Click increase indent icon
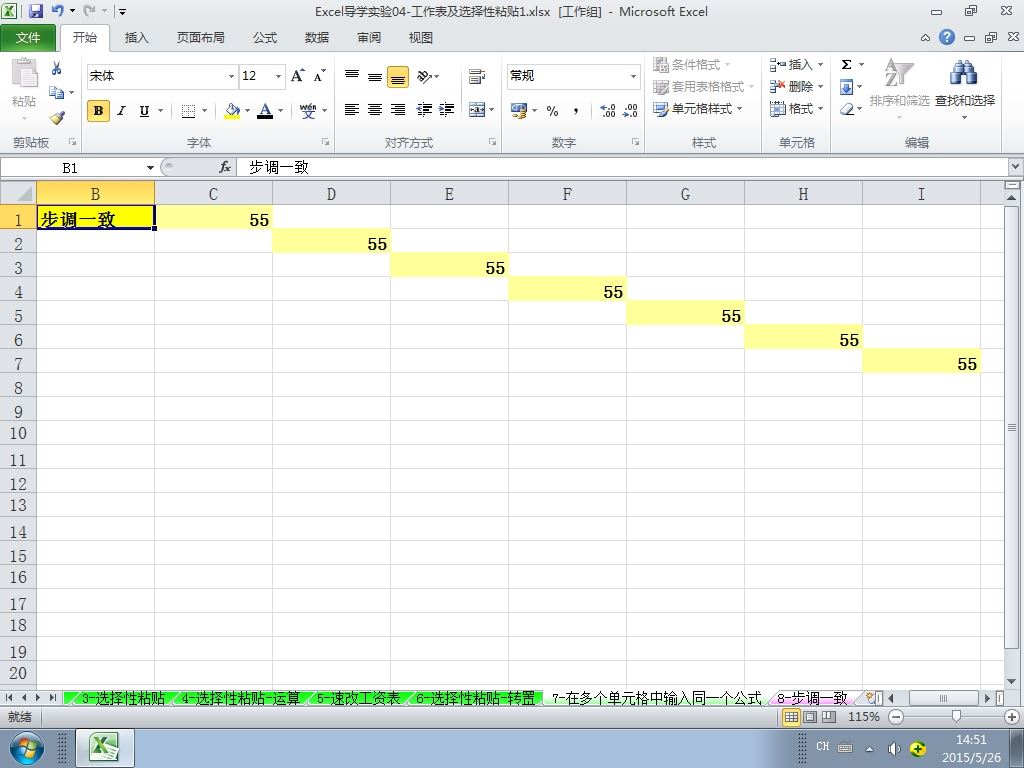1024x768 pixels. point(447,110)
